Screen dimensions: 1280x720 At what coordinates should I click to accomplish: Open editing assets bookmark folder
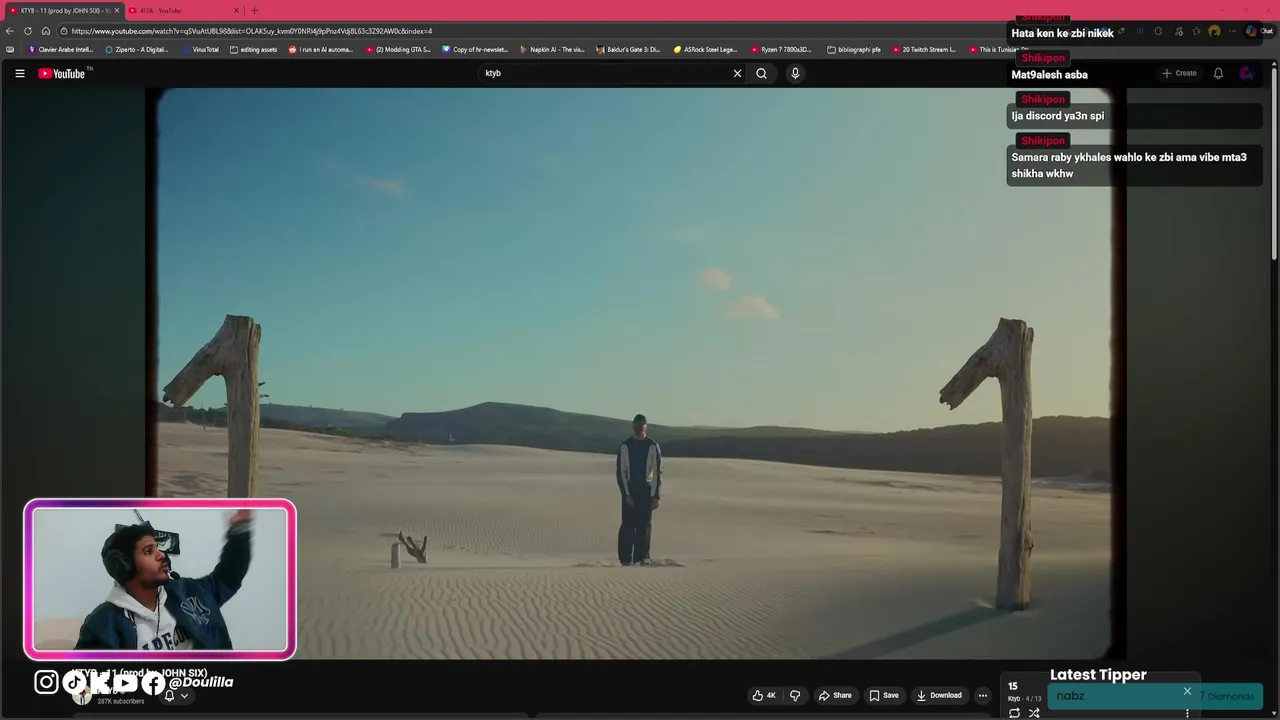253,49
